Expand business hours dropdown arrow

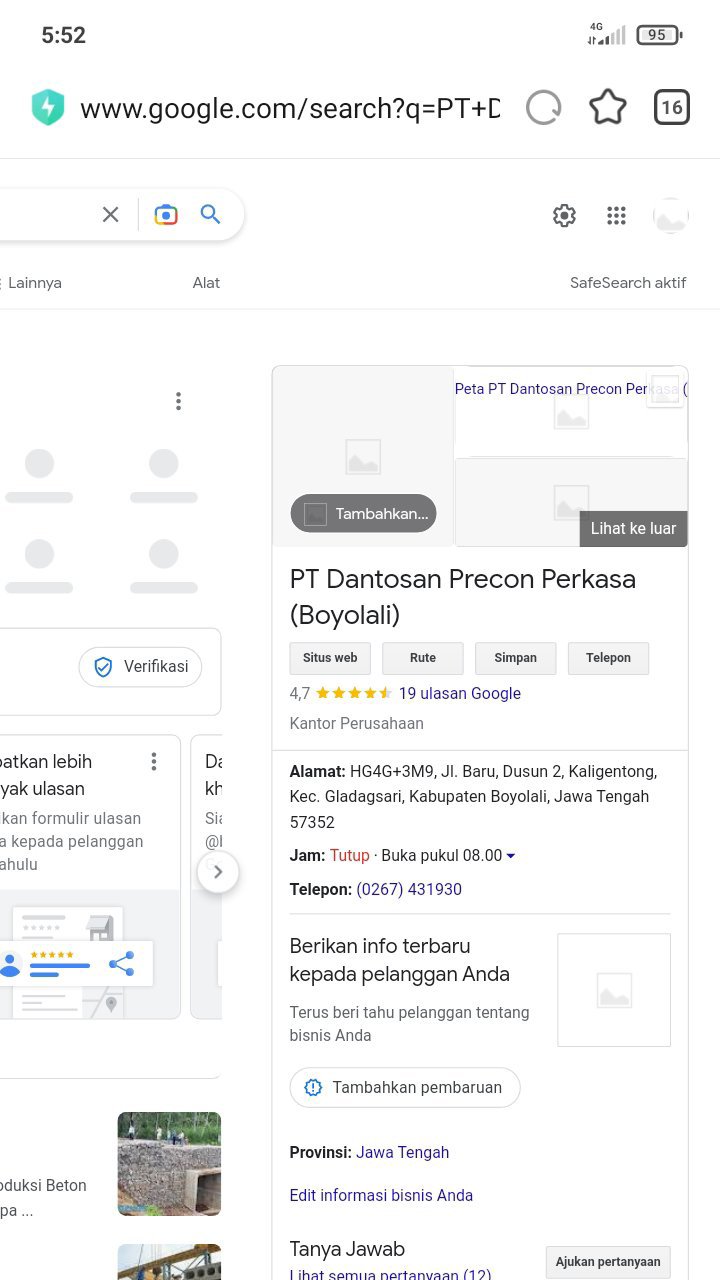[x=511, y=856]
